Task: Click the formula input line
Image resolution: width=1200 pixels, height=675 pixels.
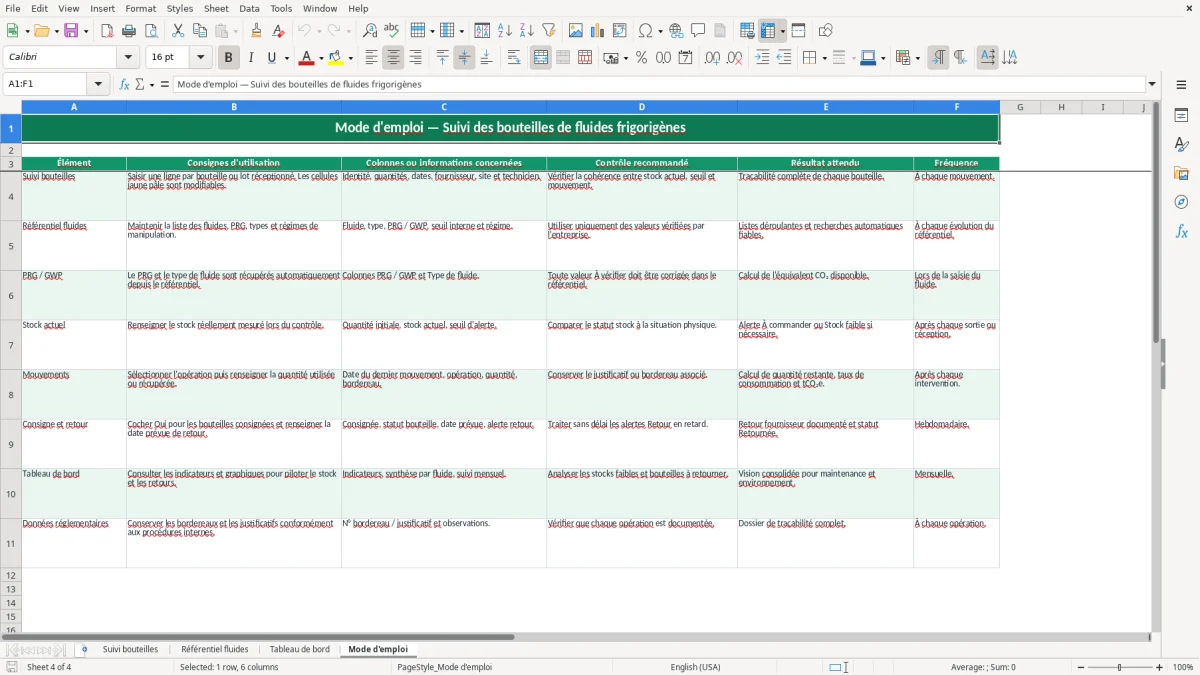Action: point(660,84)
